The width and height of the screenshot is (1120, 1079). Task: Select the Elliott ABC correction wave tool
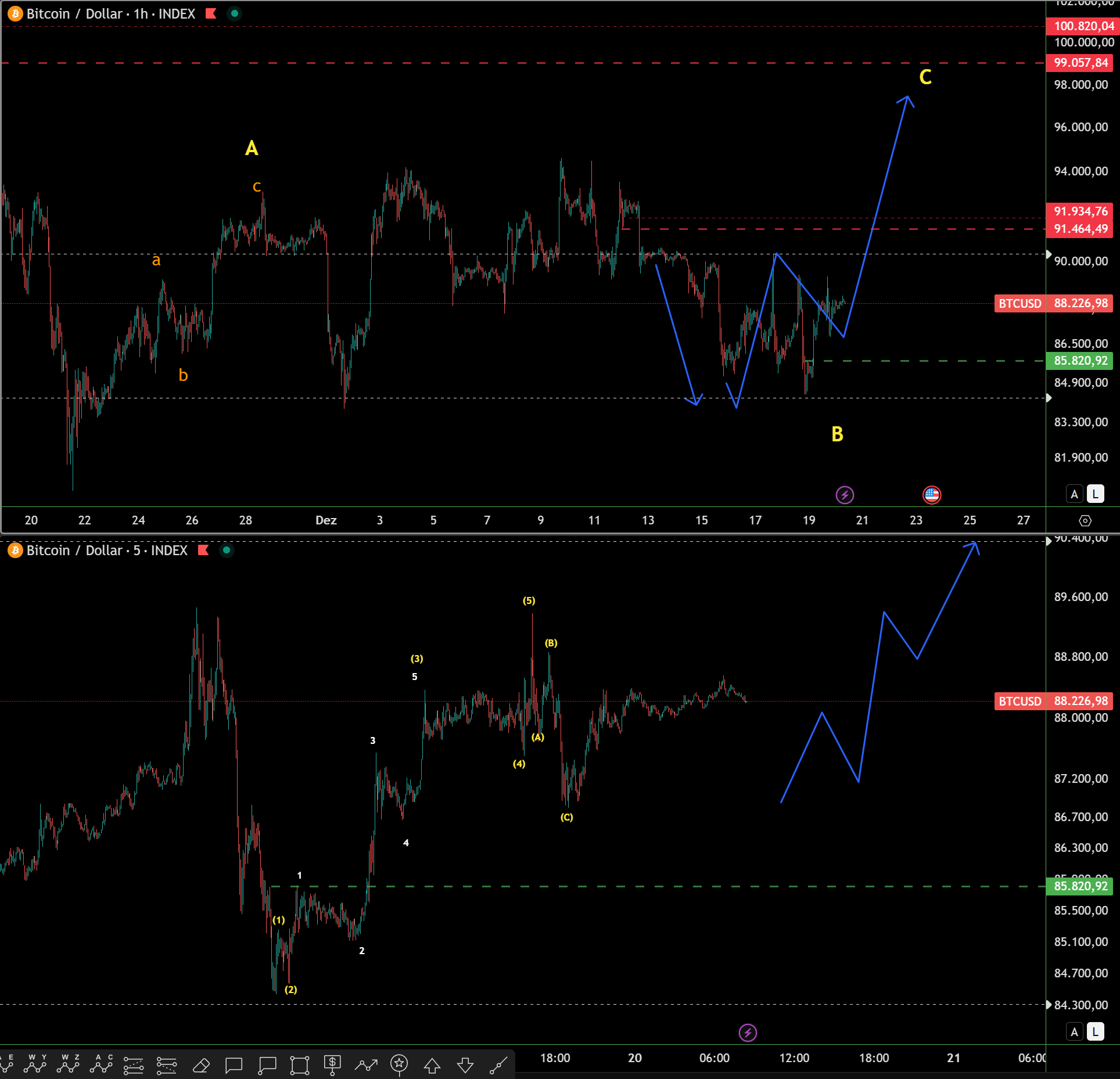[102, 1064]
